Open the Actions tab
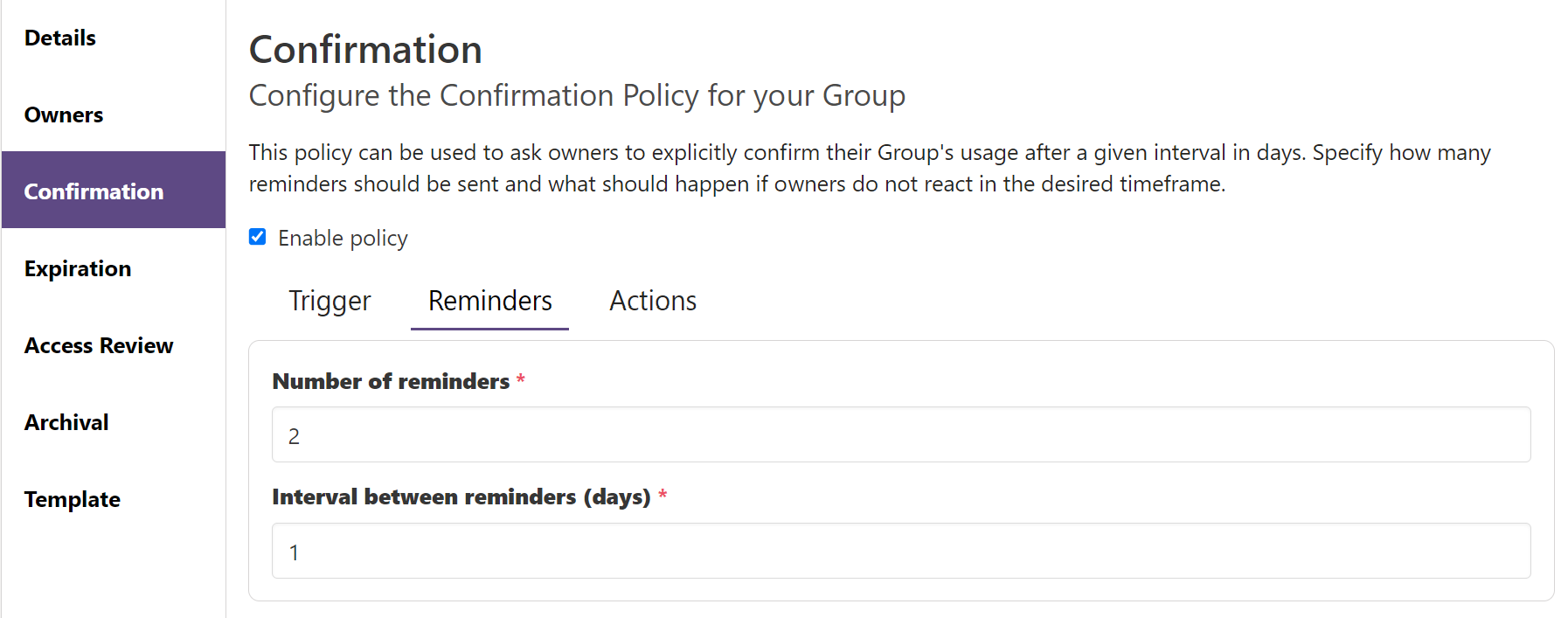The width and height of the screenshot is (1568, 618). tap(652, 301)
